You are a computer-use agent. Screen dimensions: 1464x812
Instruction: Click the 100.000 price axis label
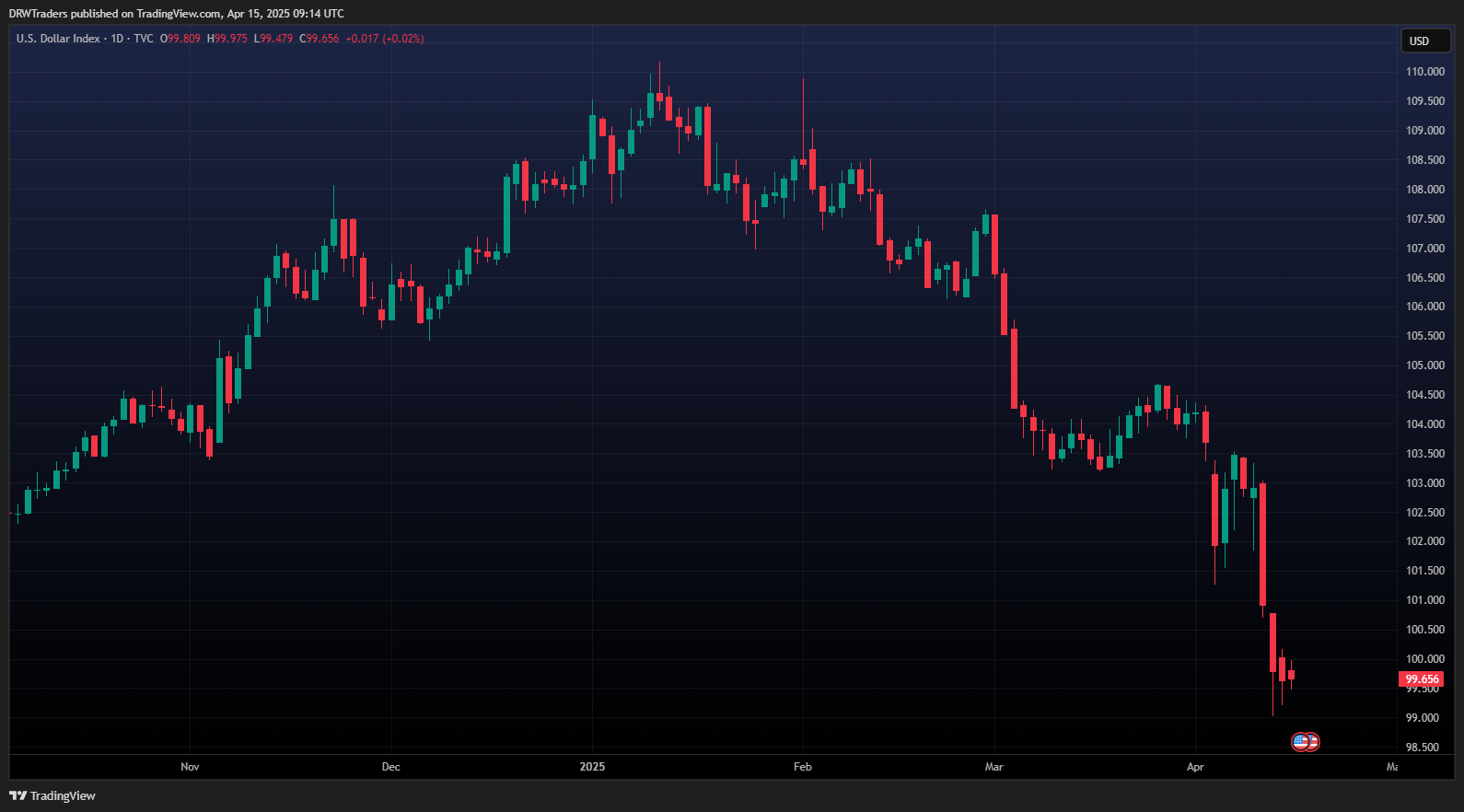coord(1424,659)
